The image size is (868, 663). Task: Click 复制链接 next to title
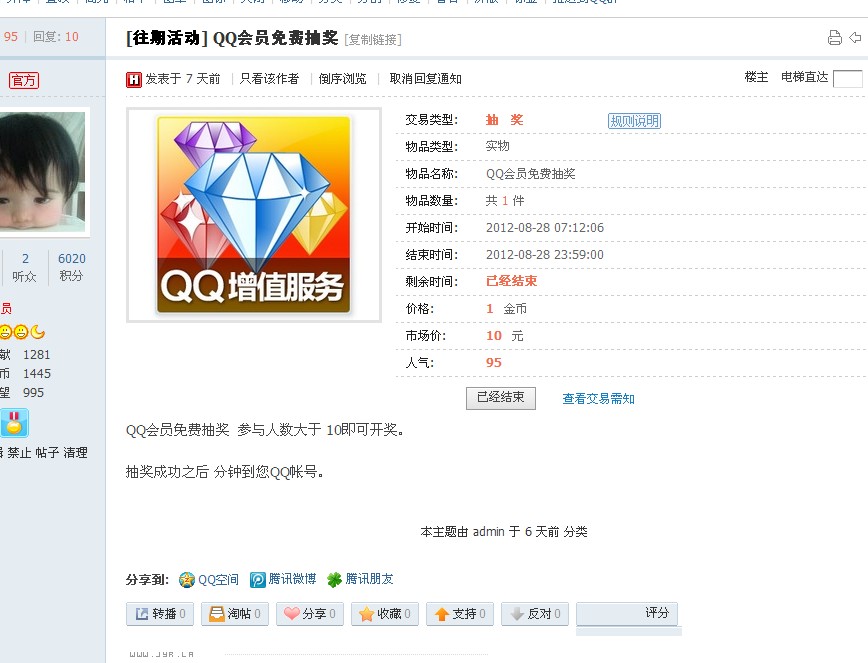pyautogui.click(x=373, y=40)
